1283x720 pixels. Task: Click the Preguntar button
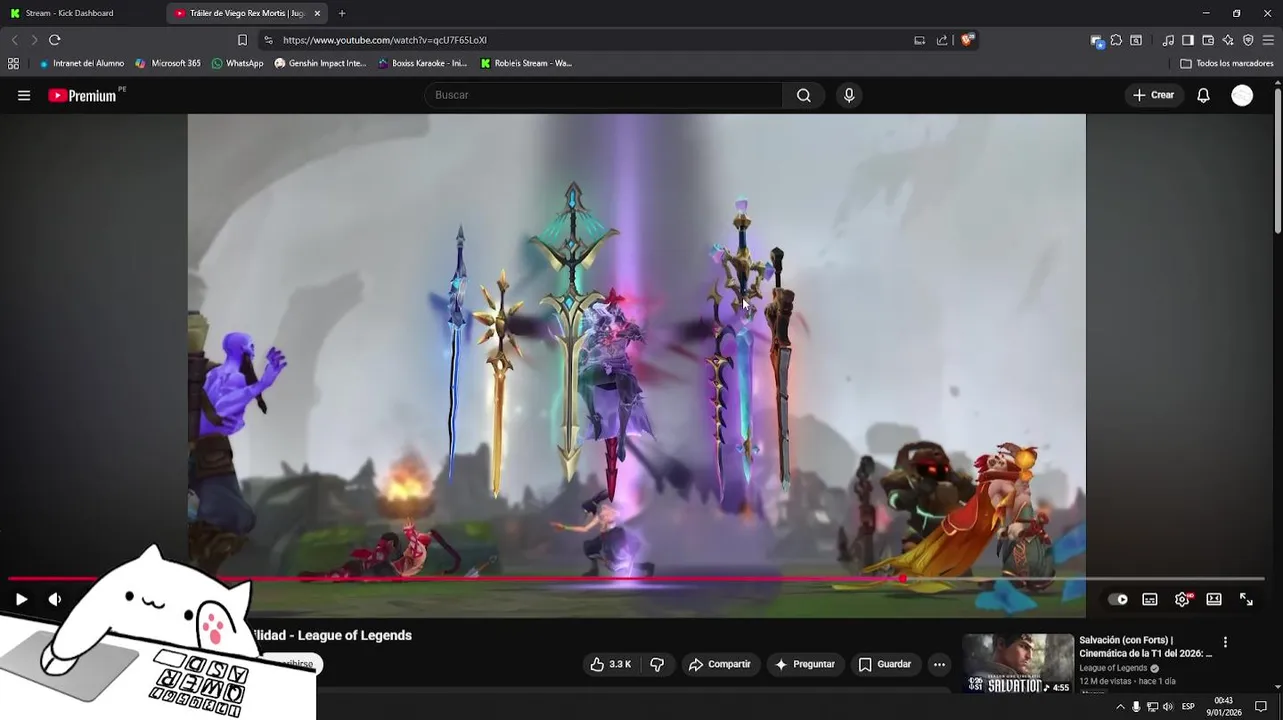(805, 664)
